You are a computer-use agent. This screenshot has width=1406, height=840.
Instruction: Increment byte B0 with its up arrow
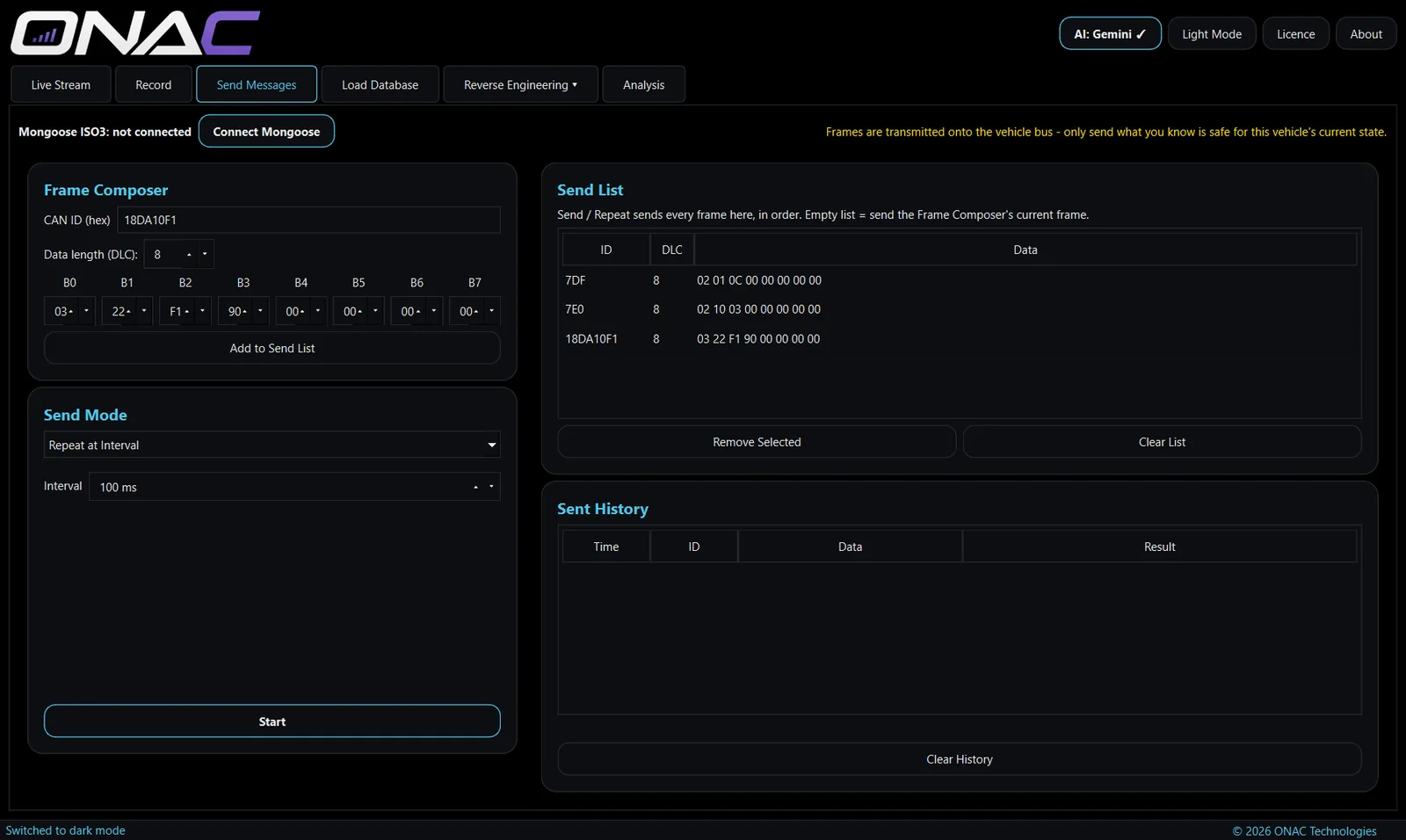[71, 311]
